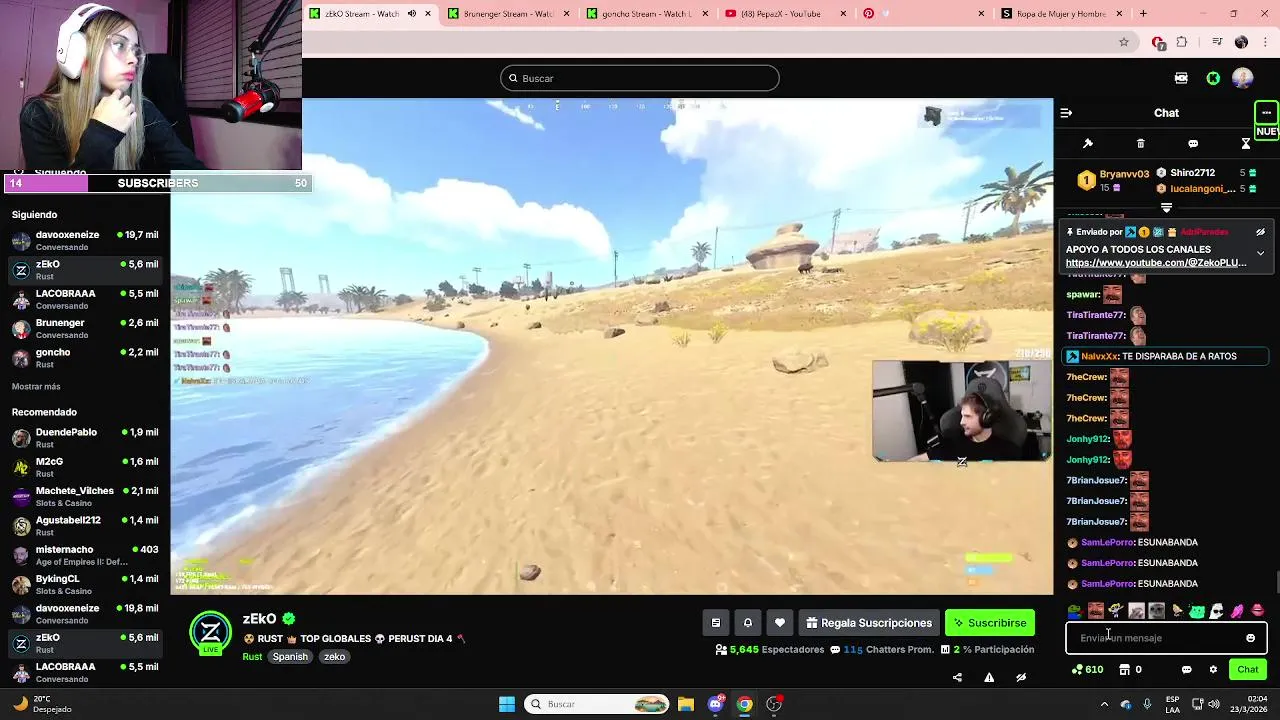Screen dimensions: 1280x720
Task: Open File Explorer from taskbar
Action: (x=686, y=704)
